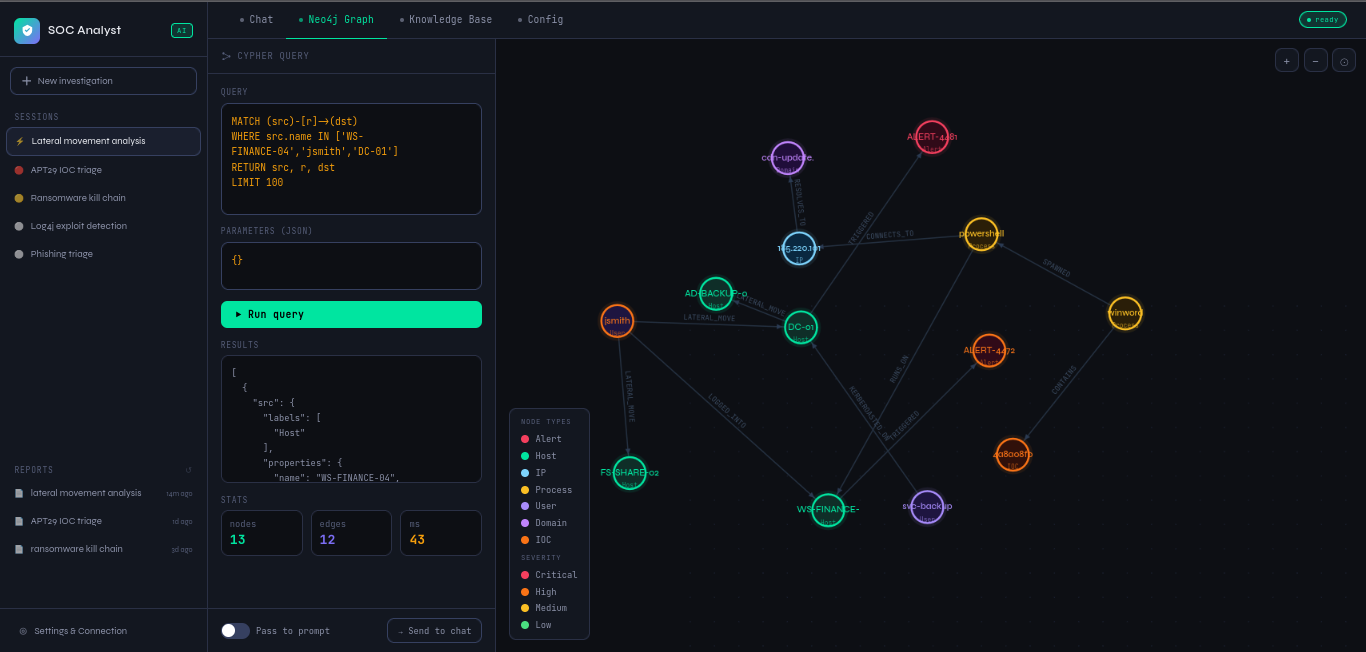The image size is (1366, 652).
Task: Select the WS-FINANCE host node
Action: point(828,510)
